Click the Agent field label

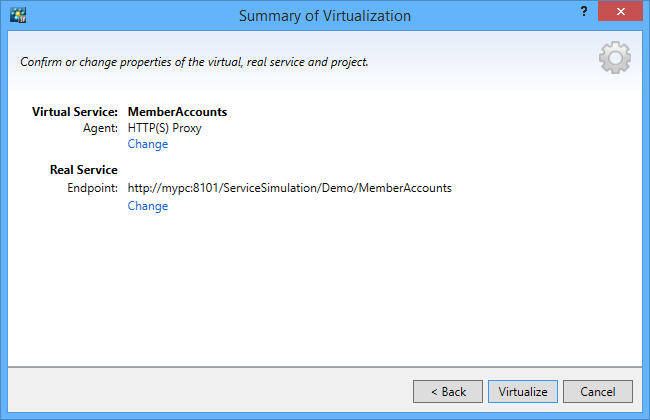(102, 128)
